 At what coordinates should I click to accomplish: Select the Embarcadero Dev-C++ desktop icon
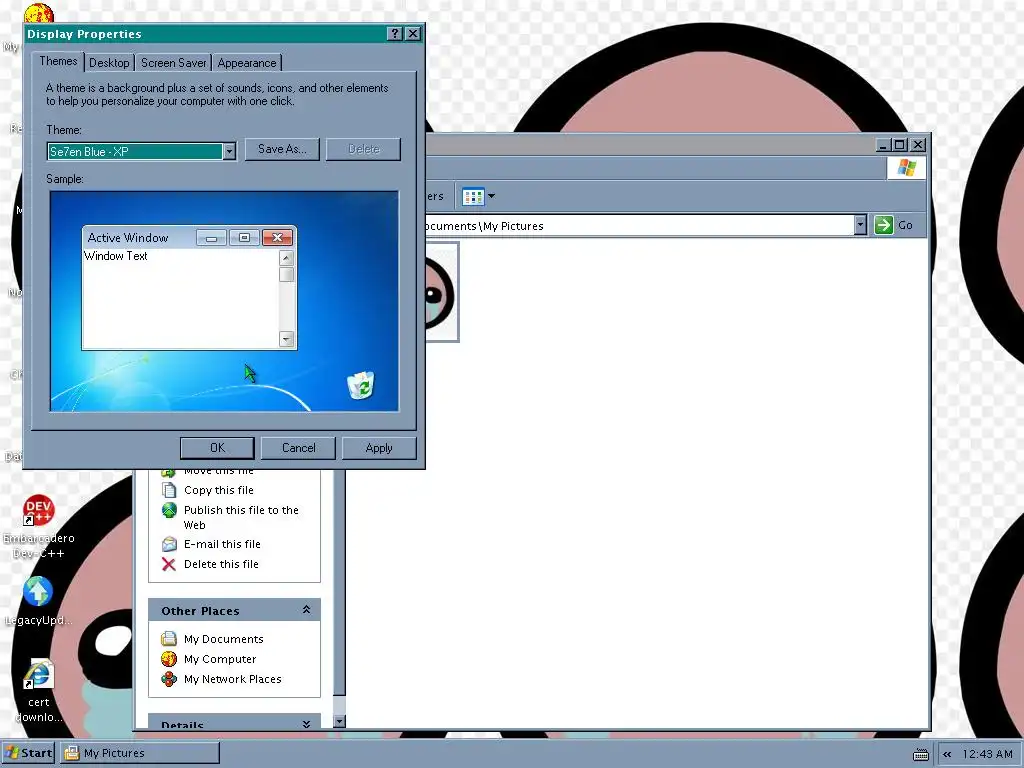pyautogui.click(x=39, y=528)
